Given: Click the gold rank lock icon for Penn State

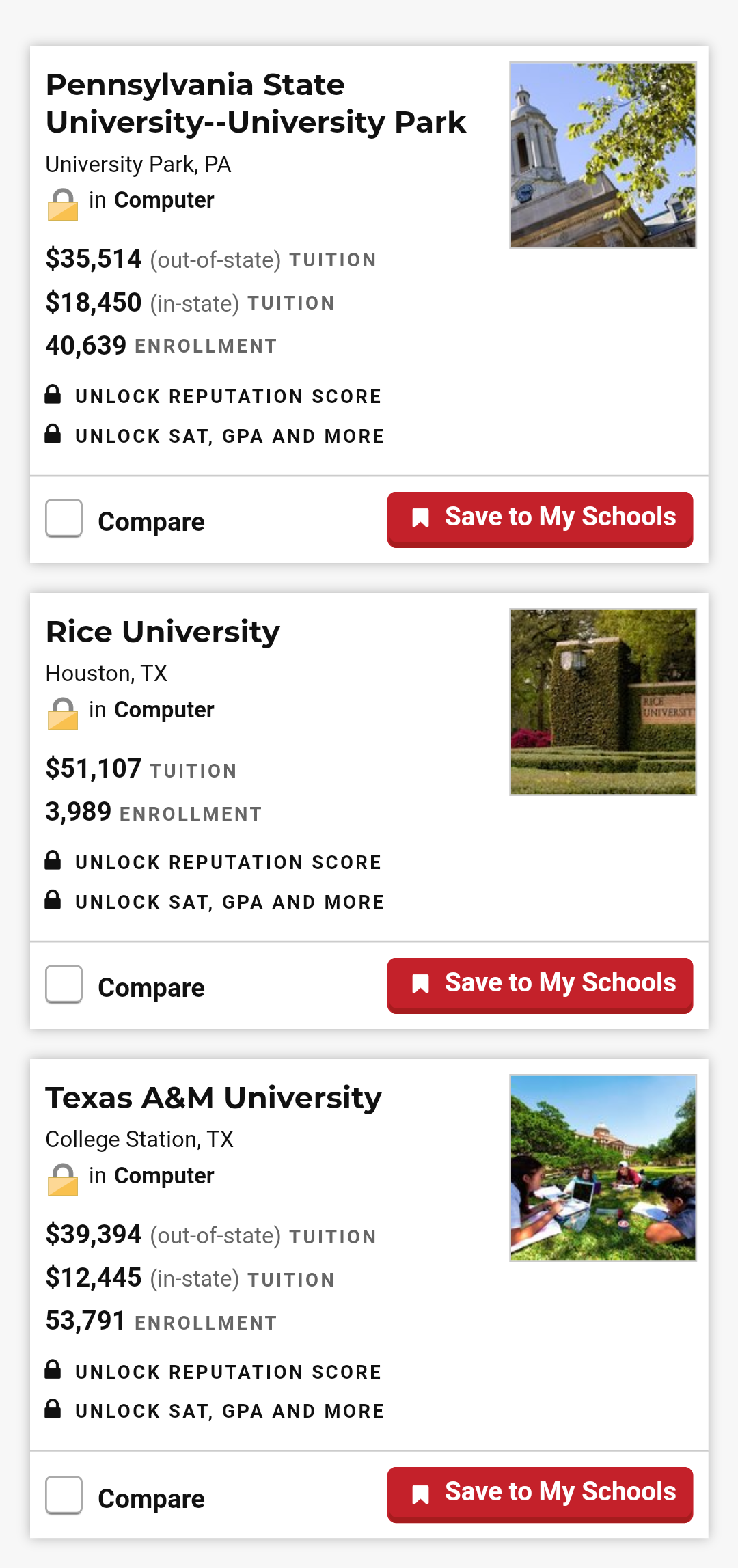Looking at the screenshot, I should click(63, 204).
